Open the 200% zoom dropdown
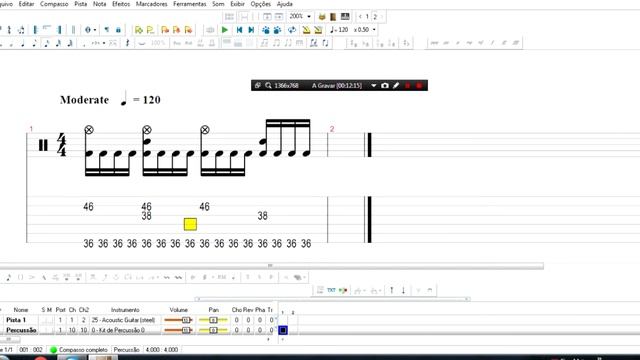Screen dimensions: 640x360 point(309,16)
